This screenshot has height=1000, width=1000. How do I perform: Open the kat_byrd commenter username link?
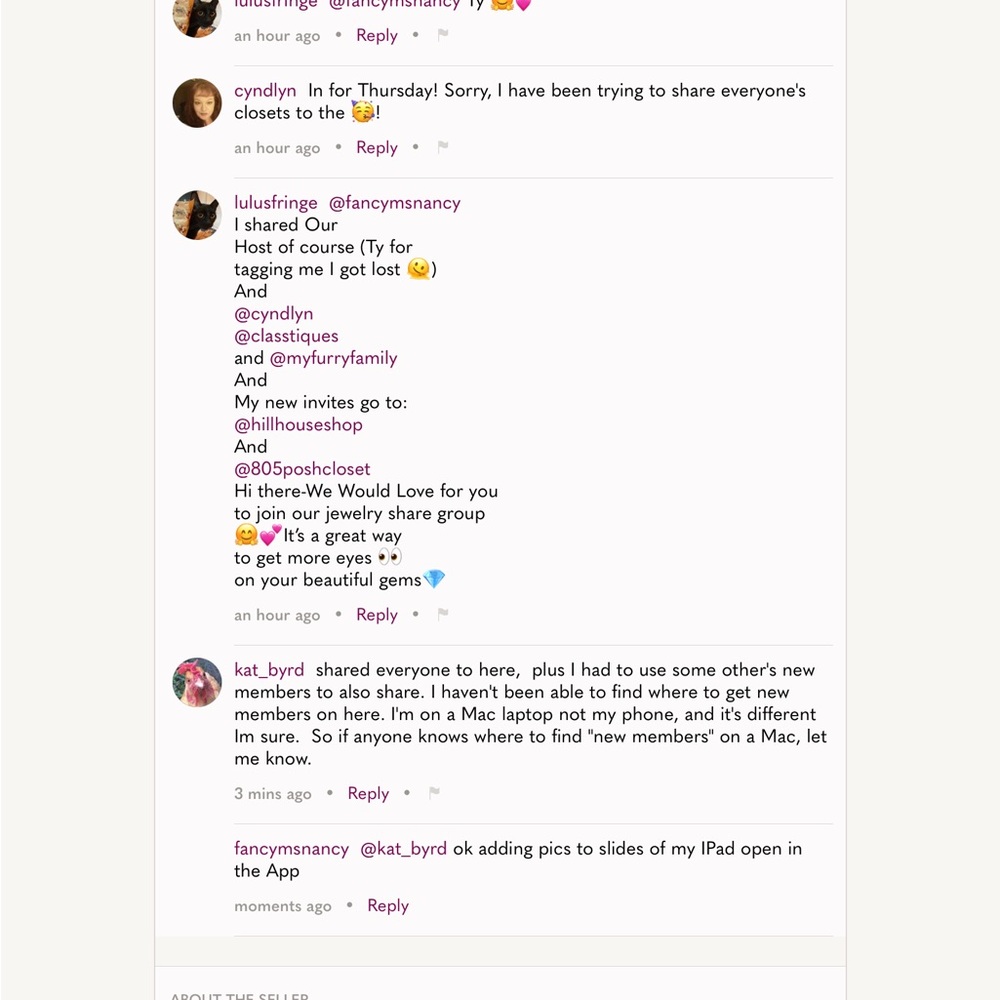(x=269, y=670)
